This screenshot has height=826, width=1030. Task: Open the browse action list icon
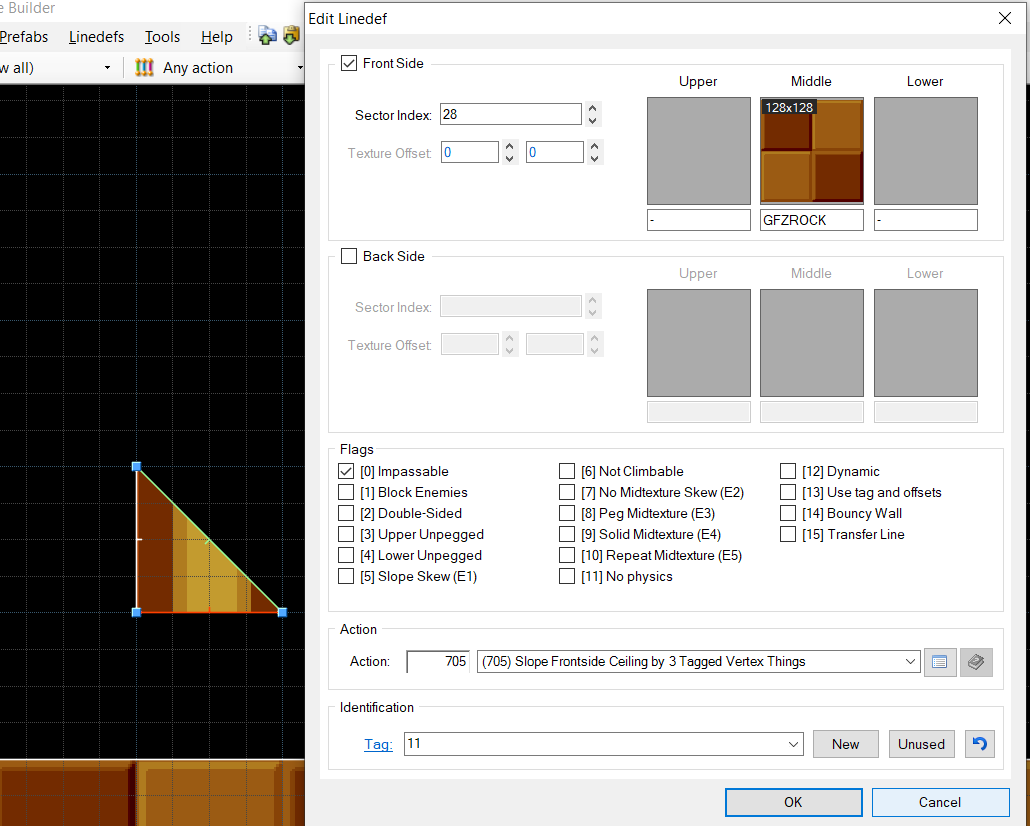point(940,662)
